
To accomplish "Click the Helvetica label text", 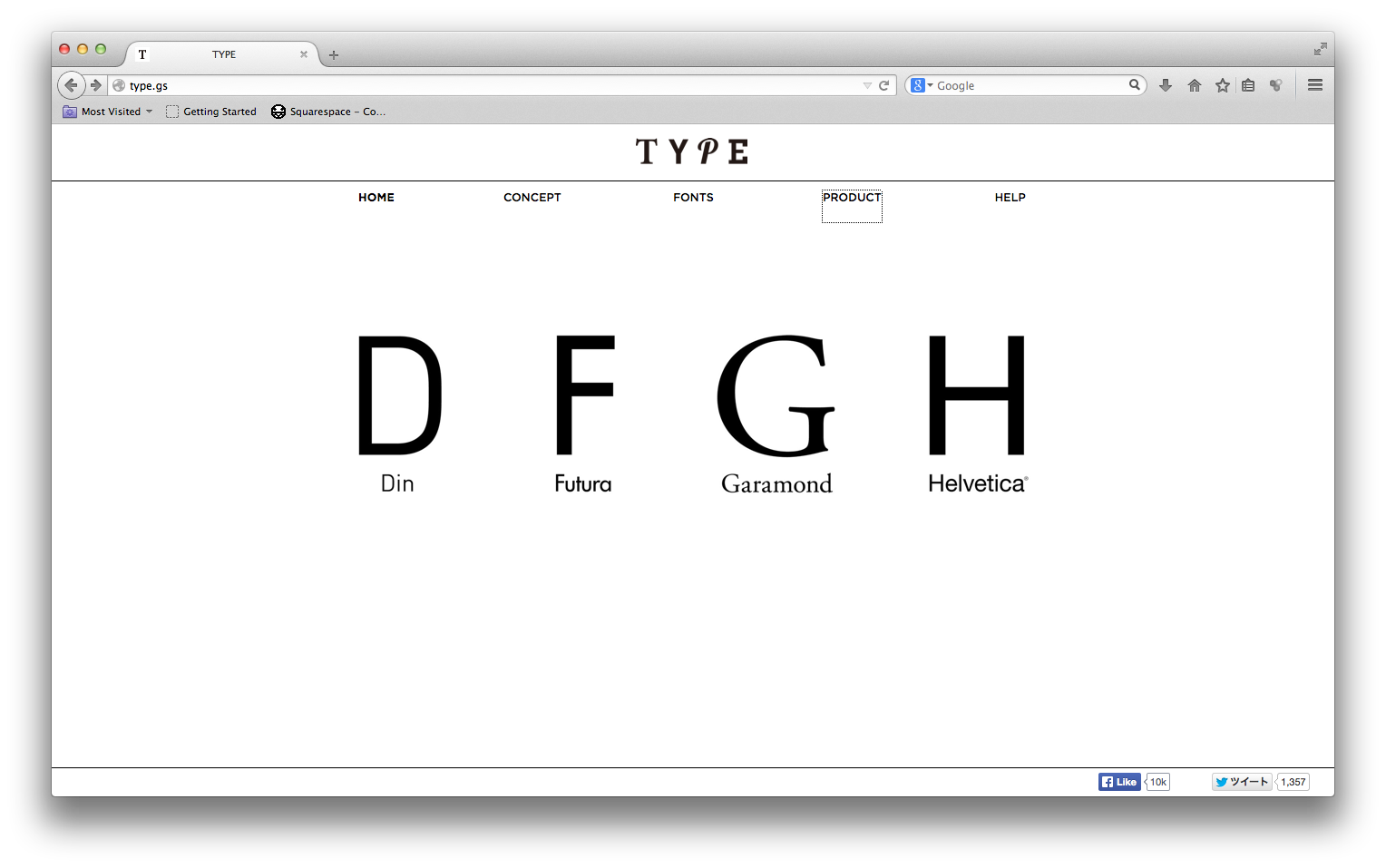I will (x=978, y=483).
